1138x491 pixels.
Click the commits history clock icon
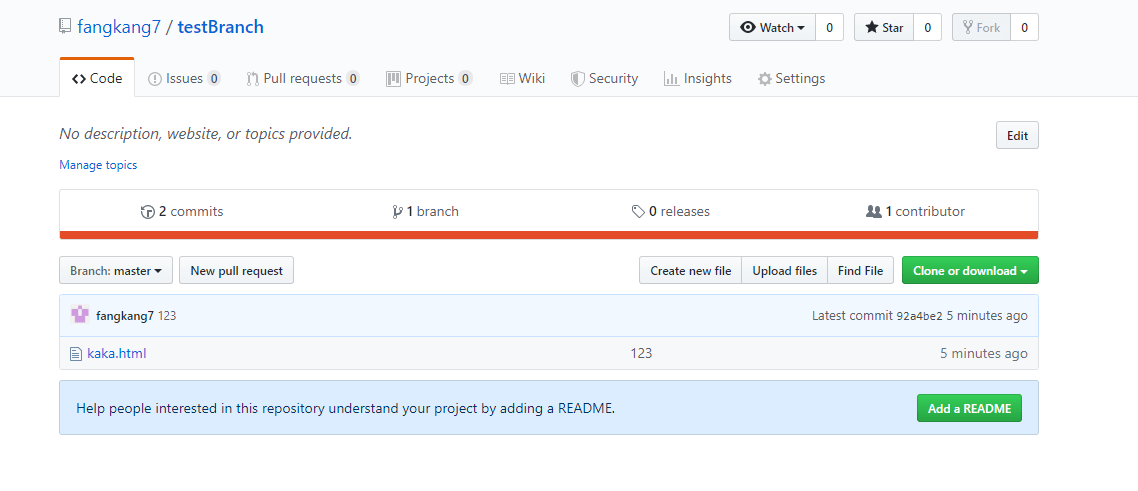tap(148, 212)
